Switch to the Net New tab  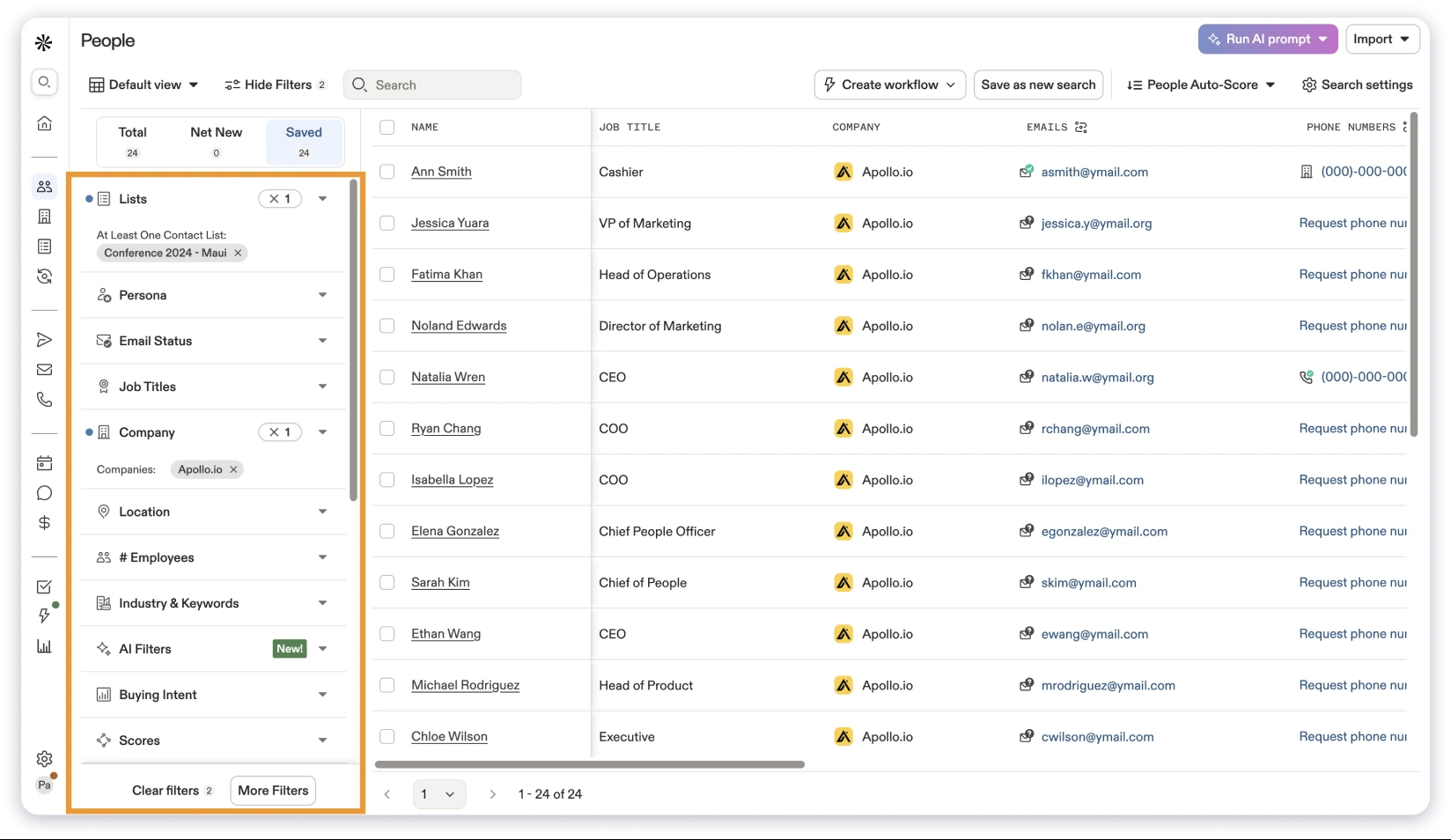pos(216,141)
